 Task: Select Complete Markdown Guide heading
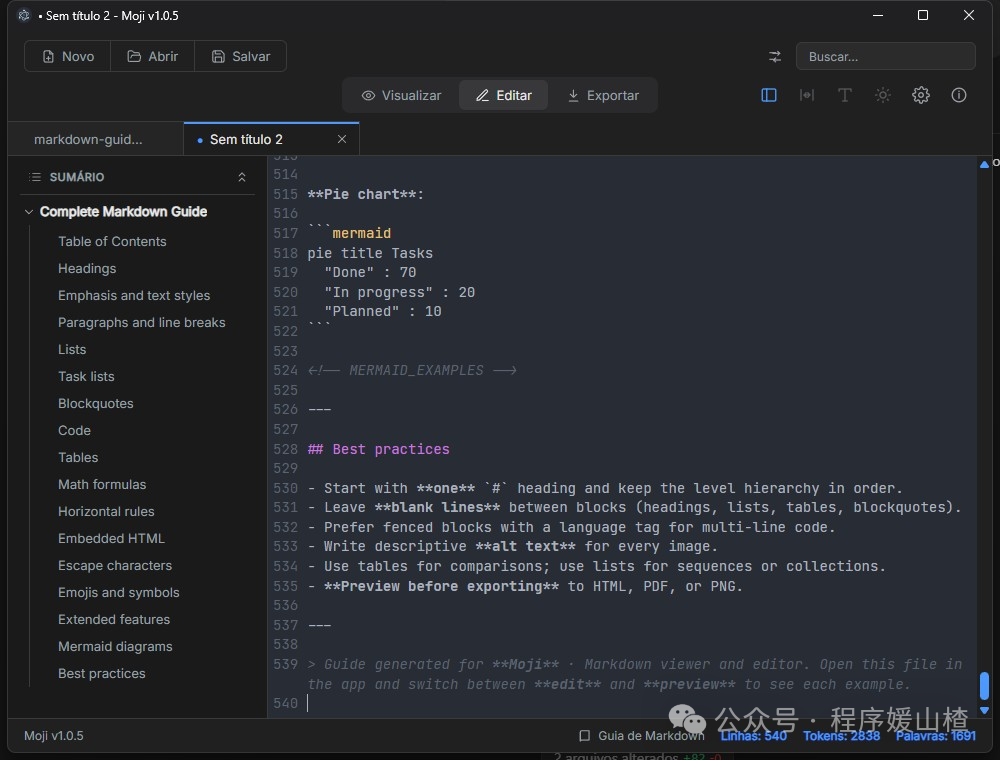(123, 212)
